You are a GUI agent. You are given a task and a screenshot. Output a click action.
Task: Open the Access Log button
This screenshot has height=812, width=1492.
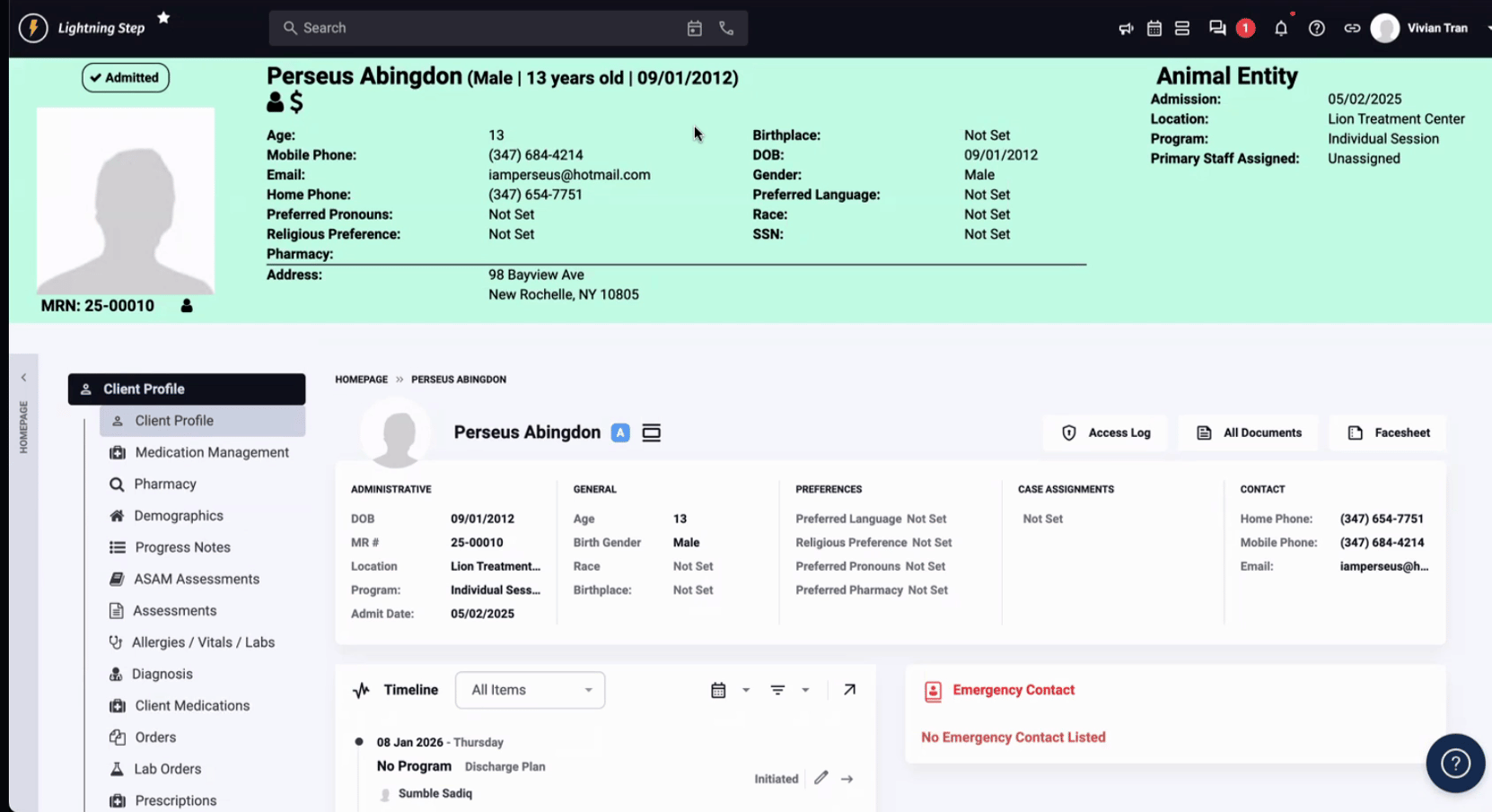coord(1106,432)
